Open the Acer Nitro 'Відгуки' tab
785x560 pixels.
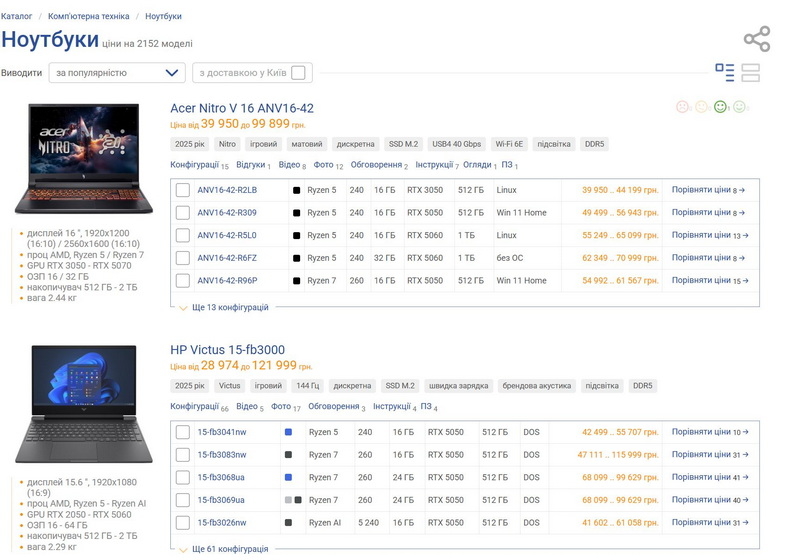click(x=251, y=165)
